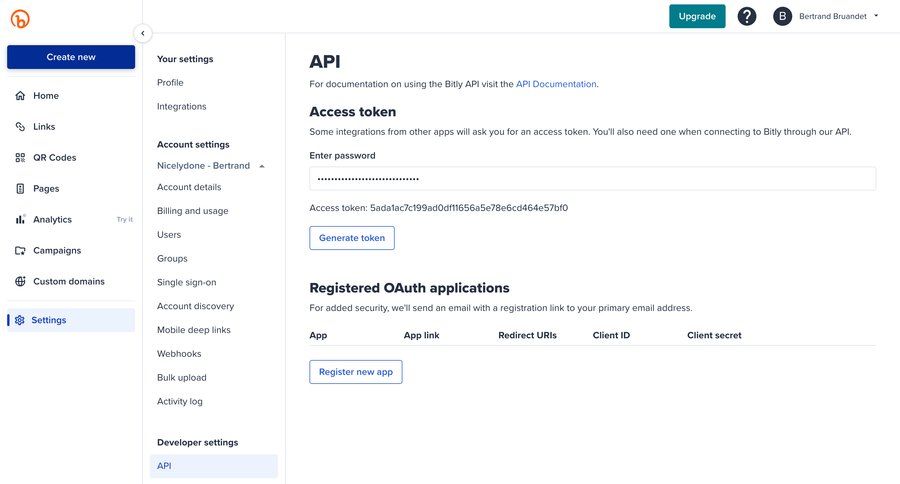Open Account details

(x=189, y=187)
